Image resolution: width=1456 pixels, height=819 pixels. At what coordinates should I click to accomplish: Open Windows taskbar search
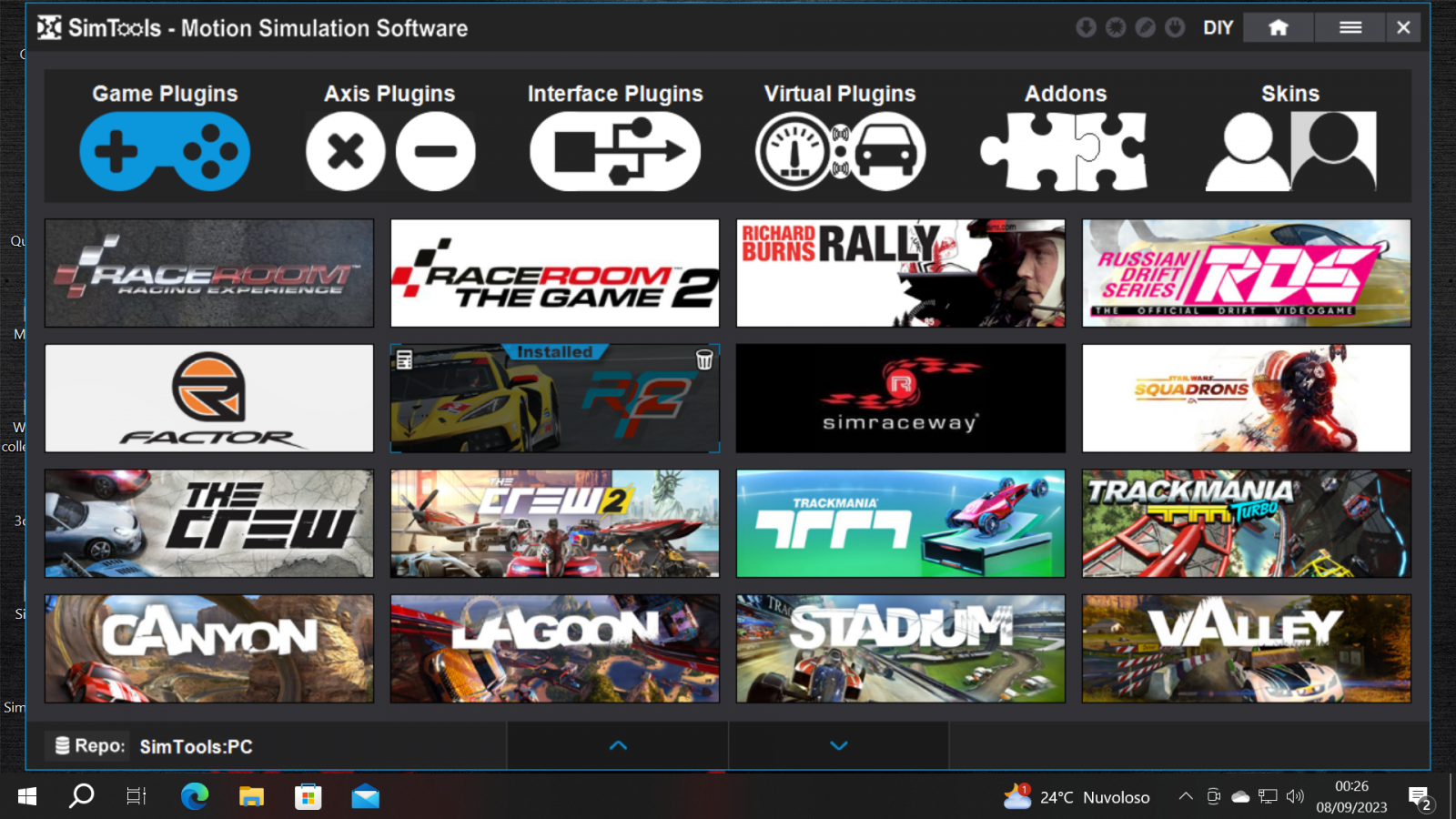82,797
